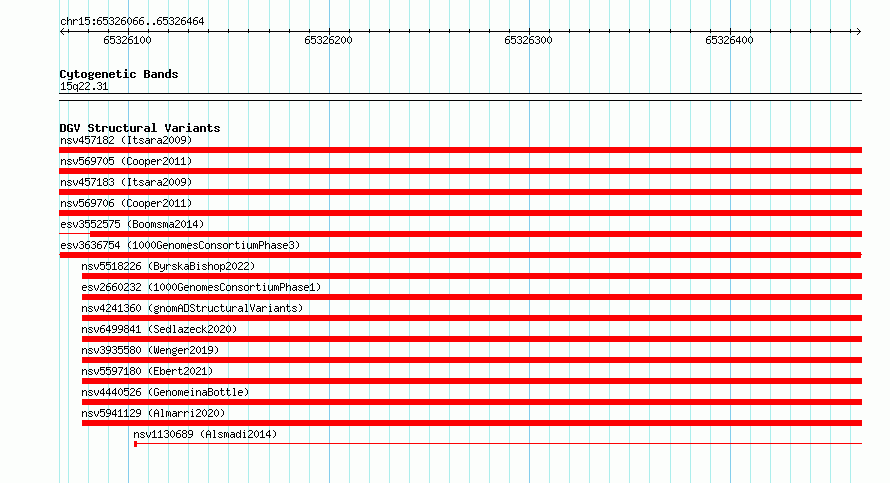
Task: Click the red bar for nsv5518226
Action: (x=472, y=276)
